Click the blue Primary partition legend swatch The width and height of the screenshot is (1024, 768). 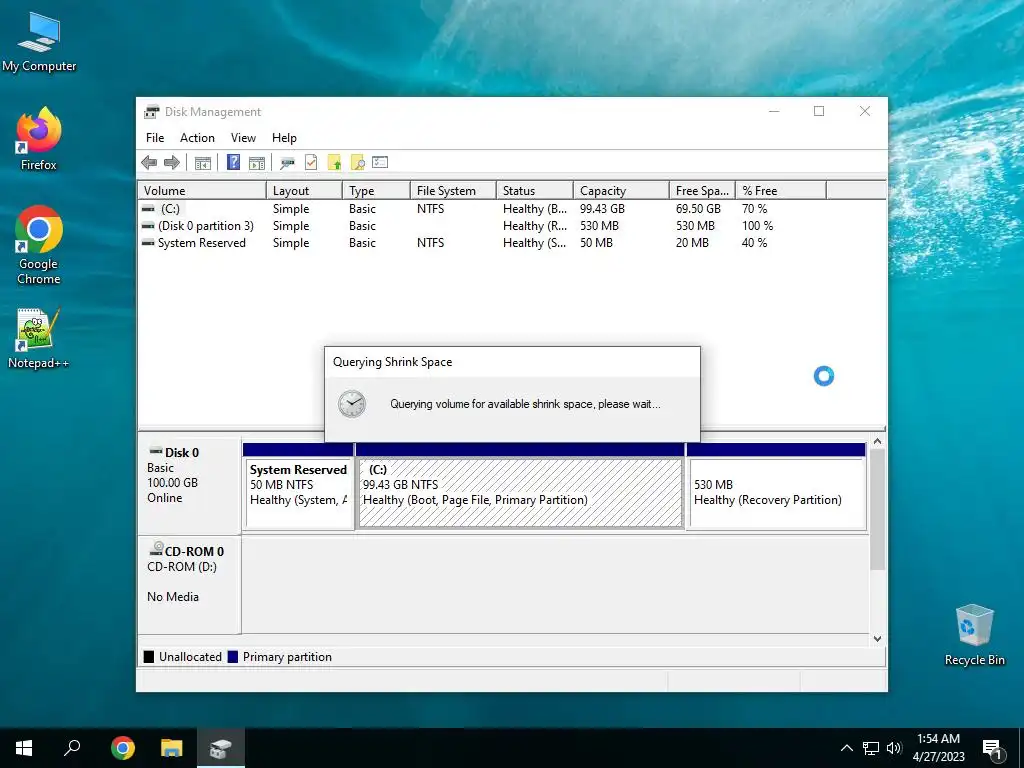232,657
